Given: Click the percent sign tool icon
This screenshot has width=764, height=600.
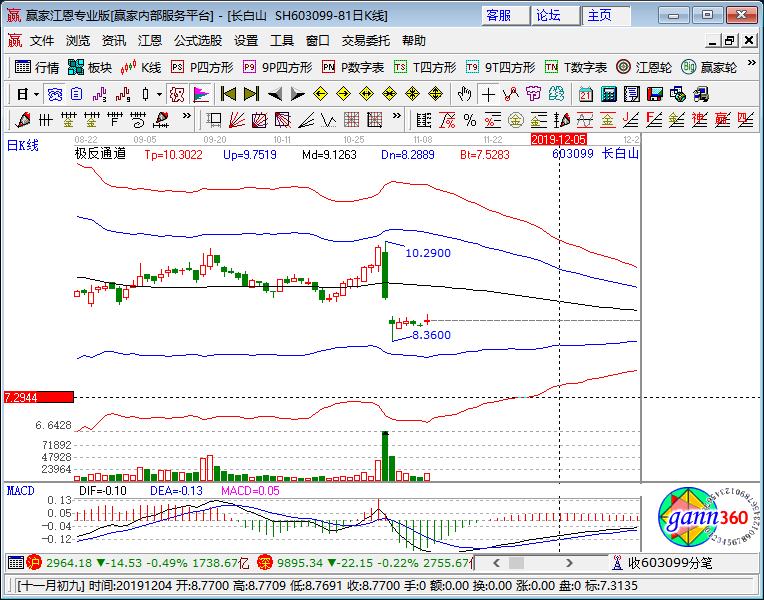Looking at the screenshot, I should point(470,120).
